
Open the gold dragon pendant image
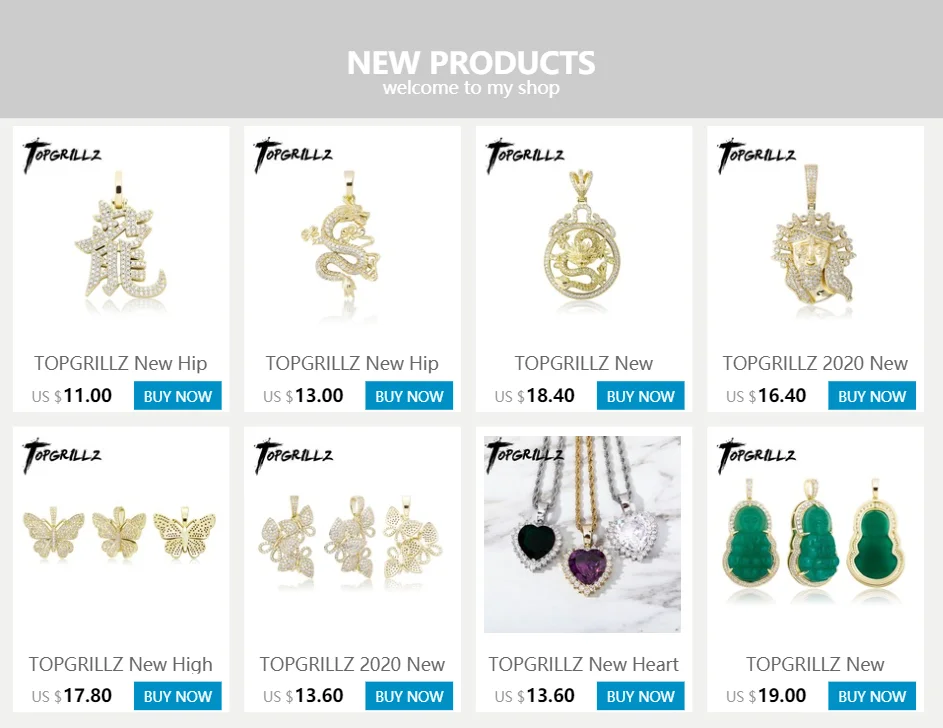pos(352,233)
